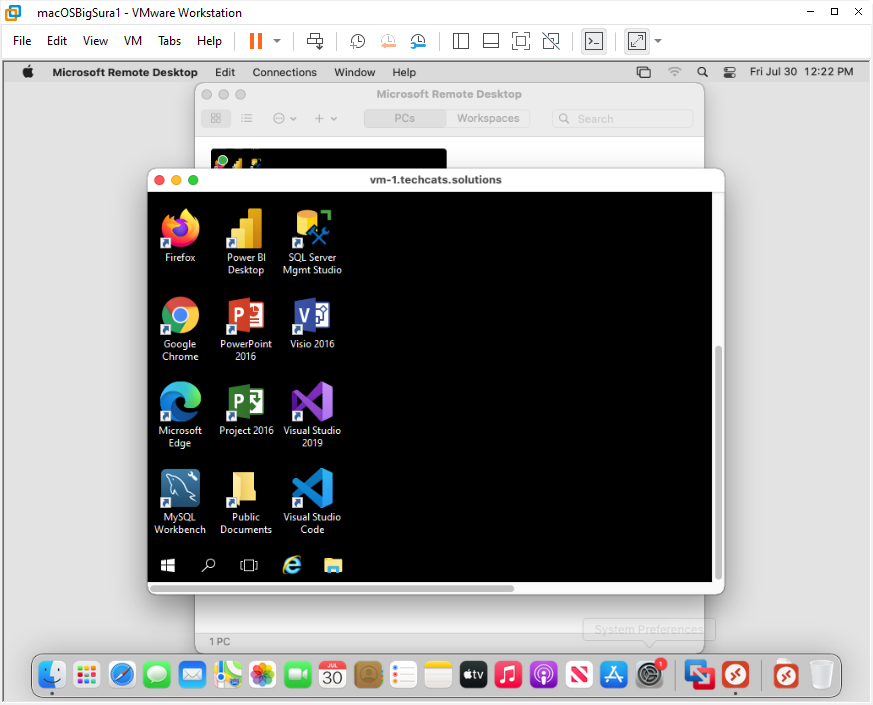The width and height of the screenshot is (873, 705).
Task: Launch Visual Studio 2019 shortcut
Action: click(312, 415)
